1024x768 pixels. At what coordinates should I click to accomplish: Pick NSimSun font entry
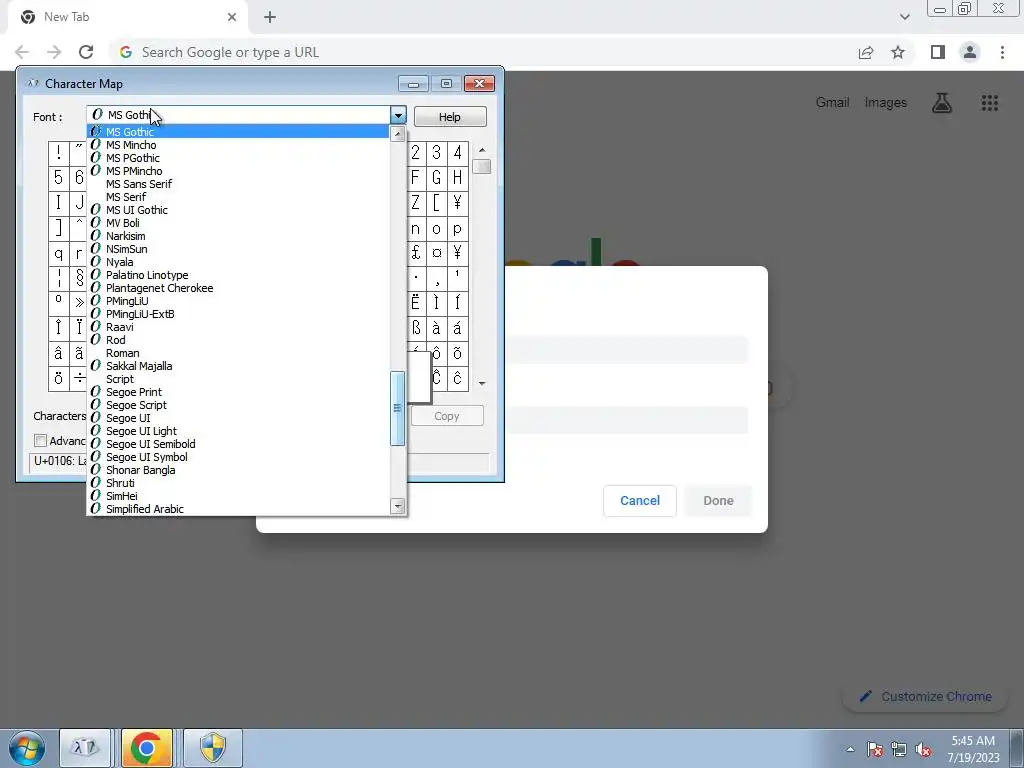[x=238, y=249]
